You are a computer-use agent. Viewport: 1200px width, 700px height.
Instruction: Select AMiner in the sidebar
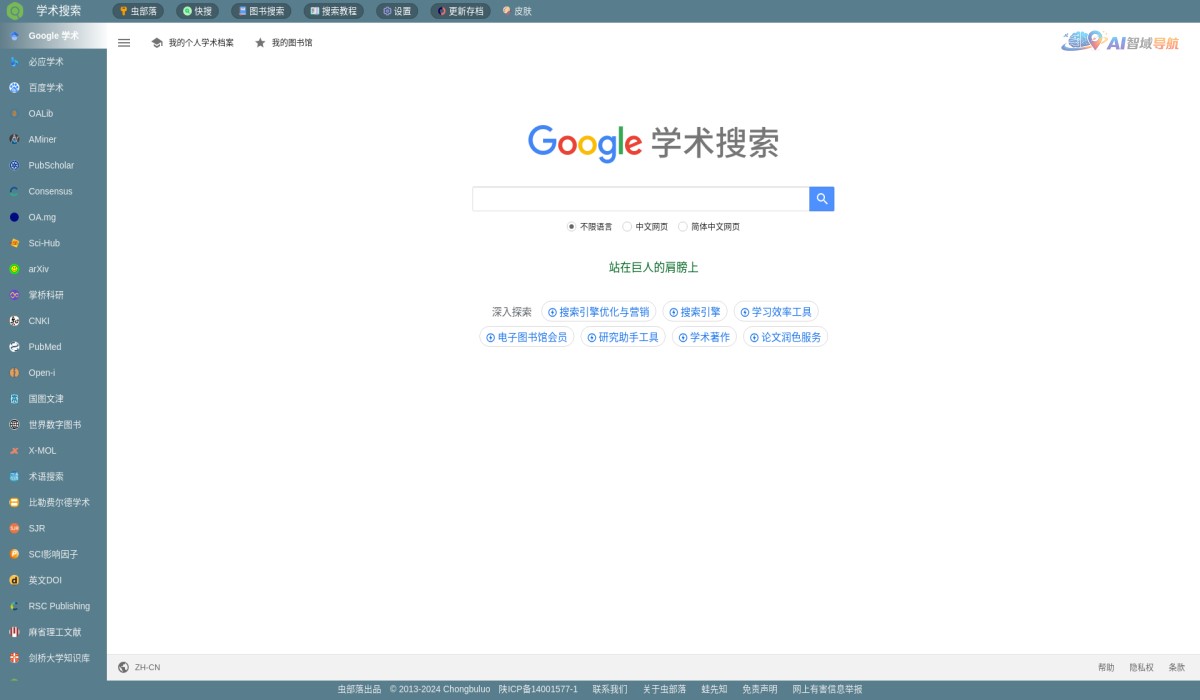41,139
